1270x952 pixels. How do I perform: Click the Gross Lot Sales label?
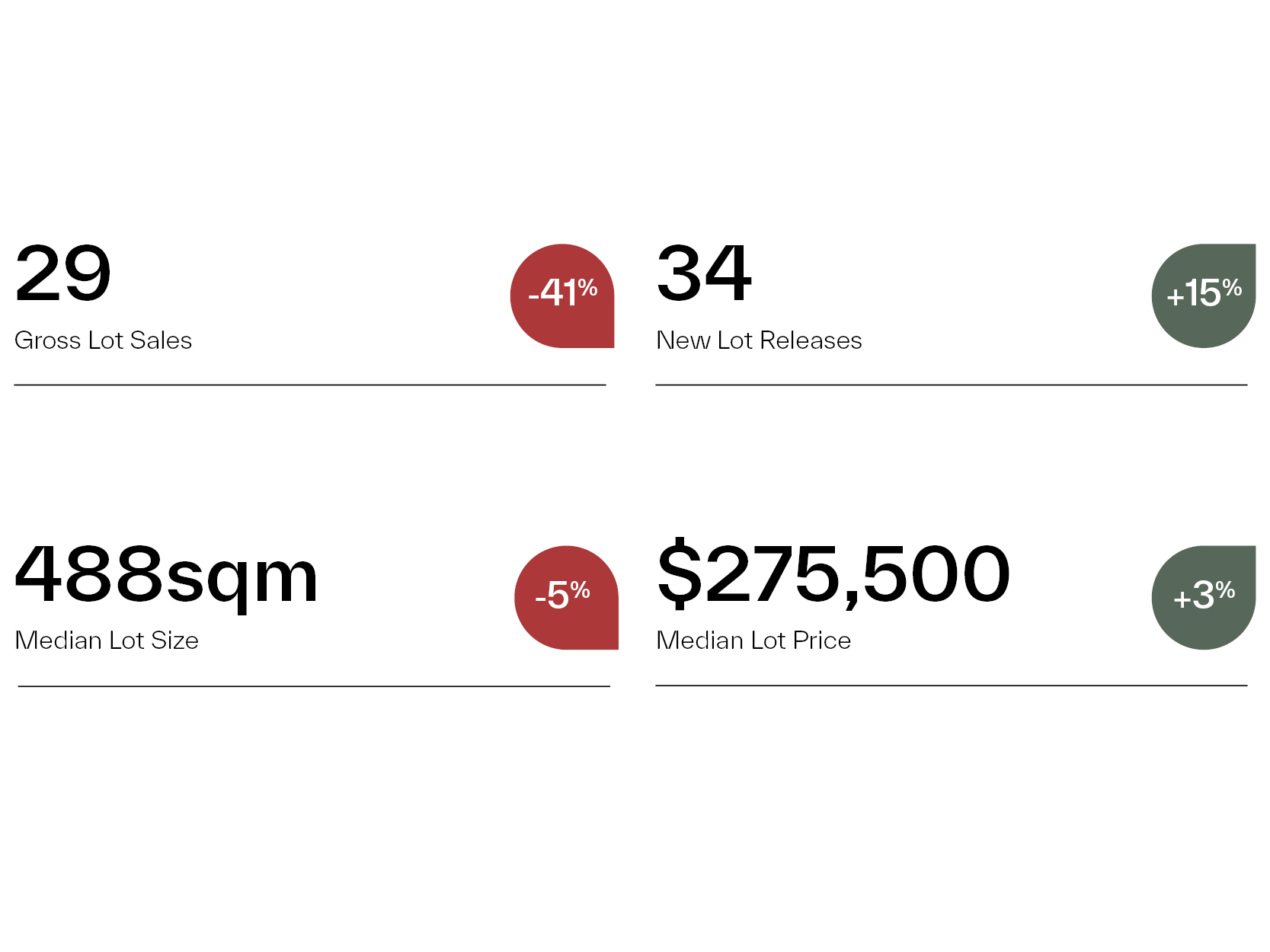click(104, 340)
